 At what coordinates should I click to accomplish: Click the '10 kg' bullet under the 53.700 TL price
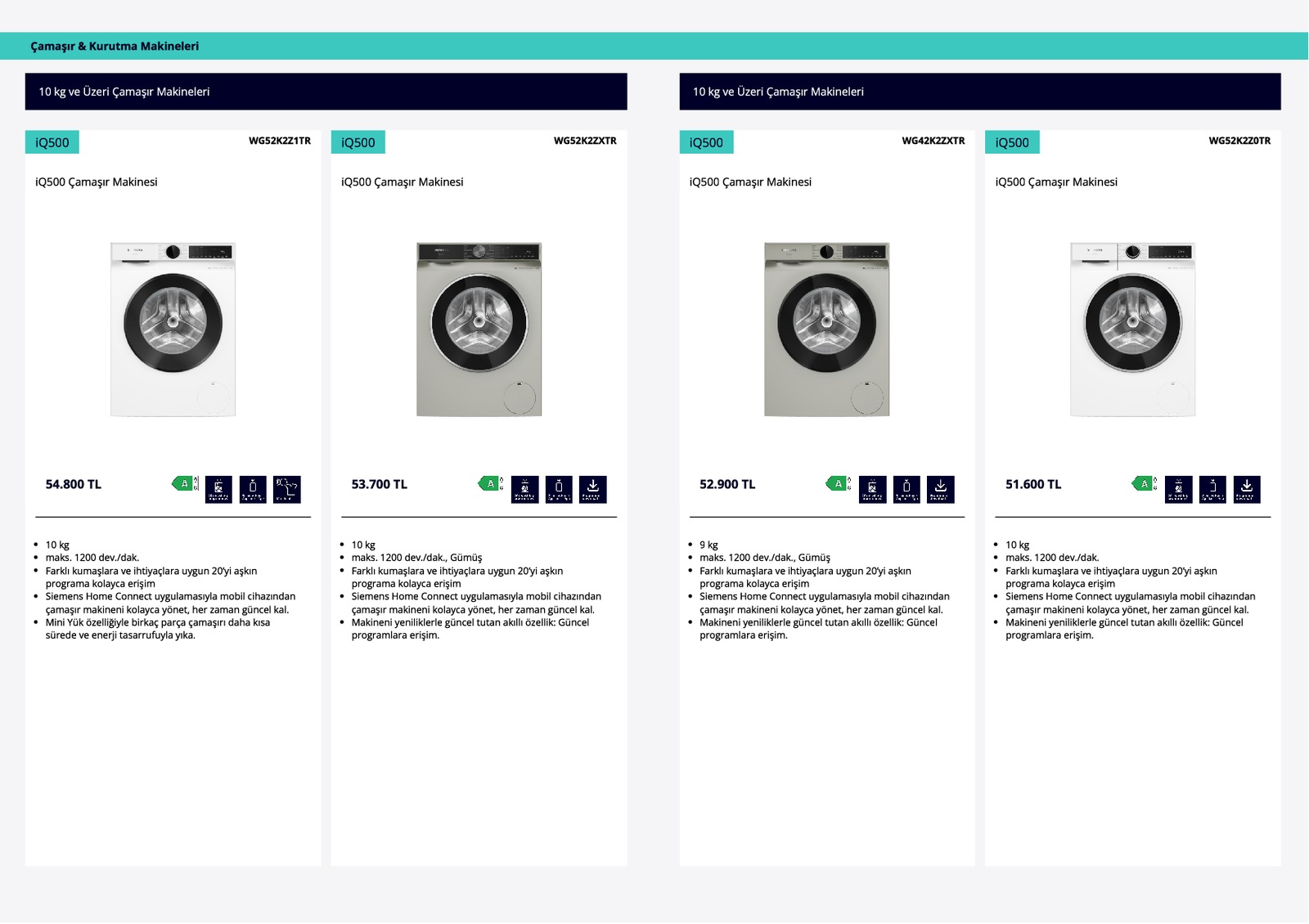click(363, 545)
